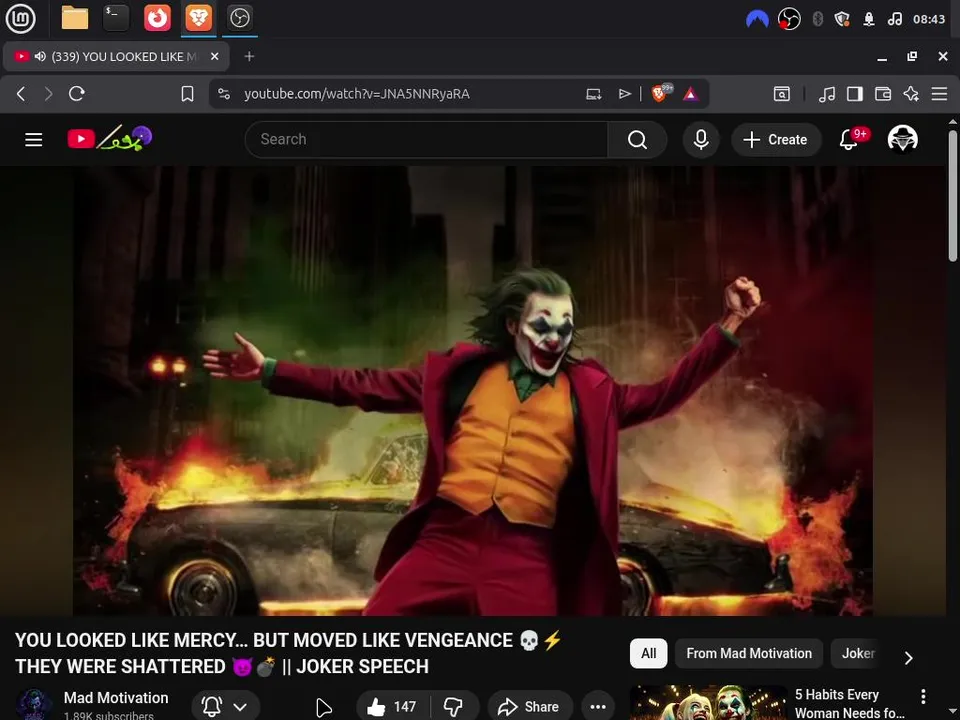Open the 5 Habits Every Woman thumbnail
This screenshot has height=720, width=960.
(x=708, y=702)
